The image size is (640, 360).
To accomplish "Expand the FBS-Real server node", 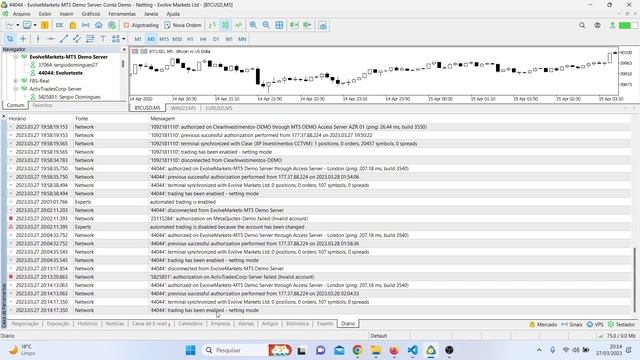I will (16, 81).
